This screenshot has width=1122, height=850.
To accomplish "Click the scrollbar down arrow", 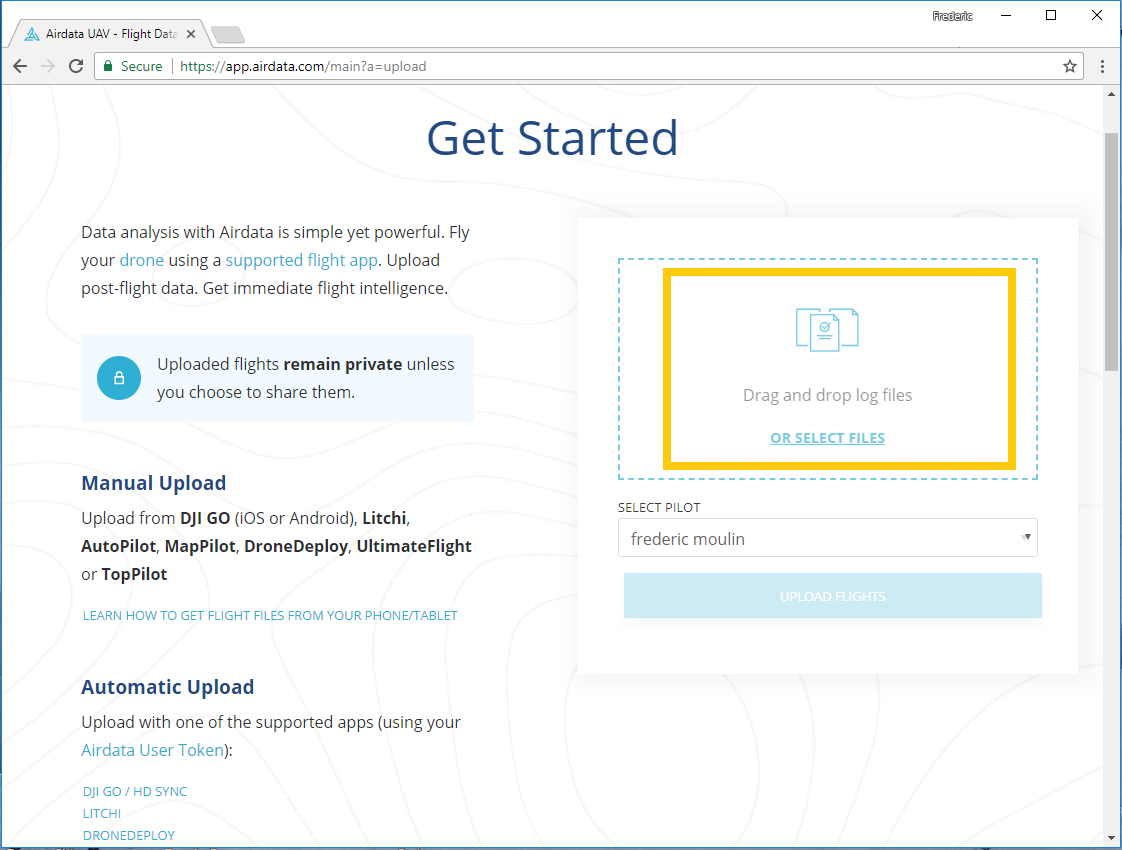I will point(1111,837).
